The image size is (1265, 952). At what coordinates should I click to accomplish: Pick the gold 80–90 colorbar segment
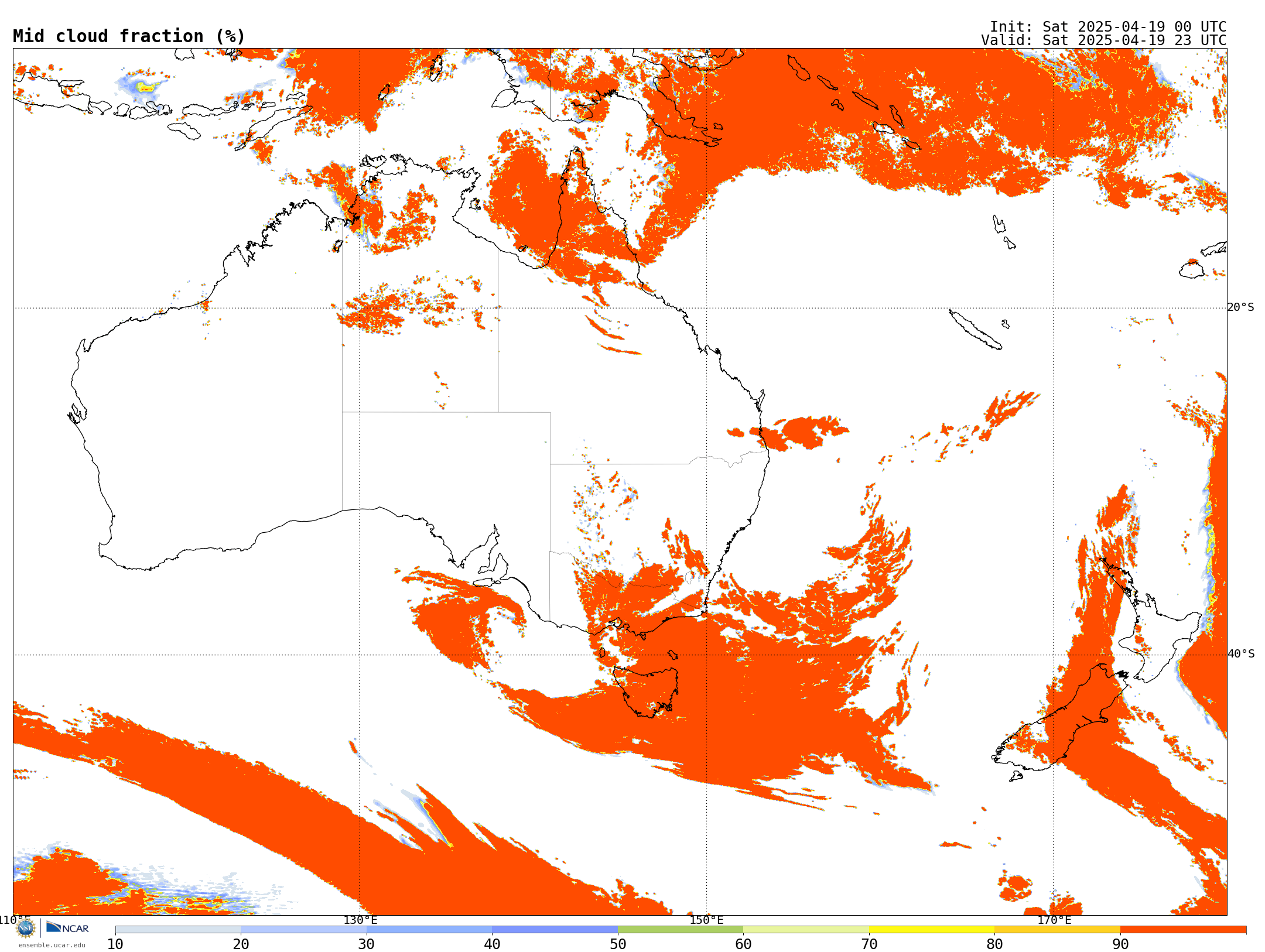coord(1057,930)
